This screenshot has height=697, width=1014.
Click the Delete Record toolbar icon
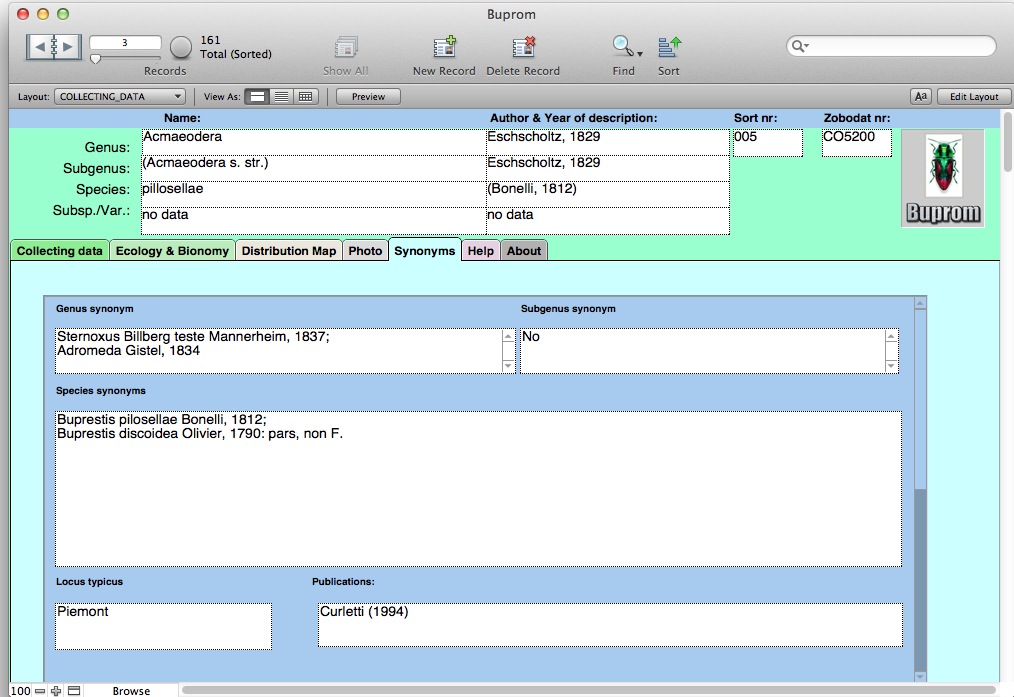point(523,48)
